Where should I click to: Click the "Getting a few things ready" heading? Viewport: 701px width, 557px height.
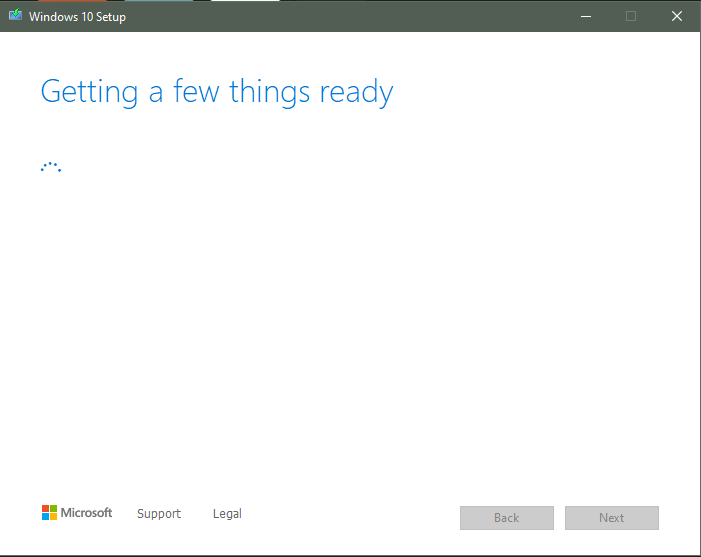[x=217, y=92]
